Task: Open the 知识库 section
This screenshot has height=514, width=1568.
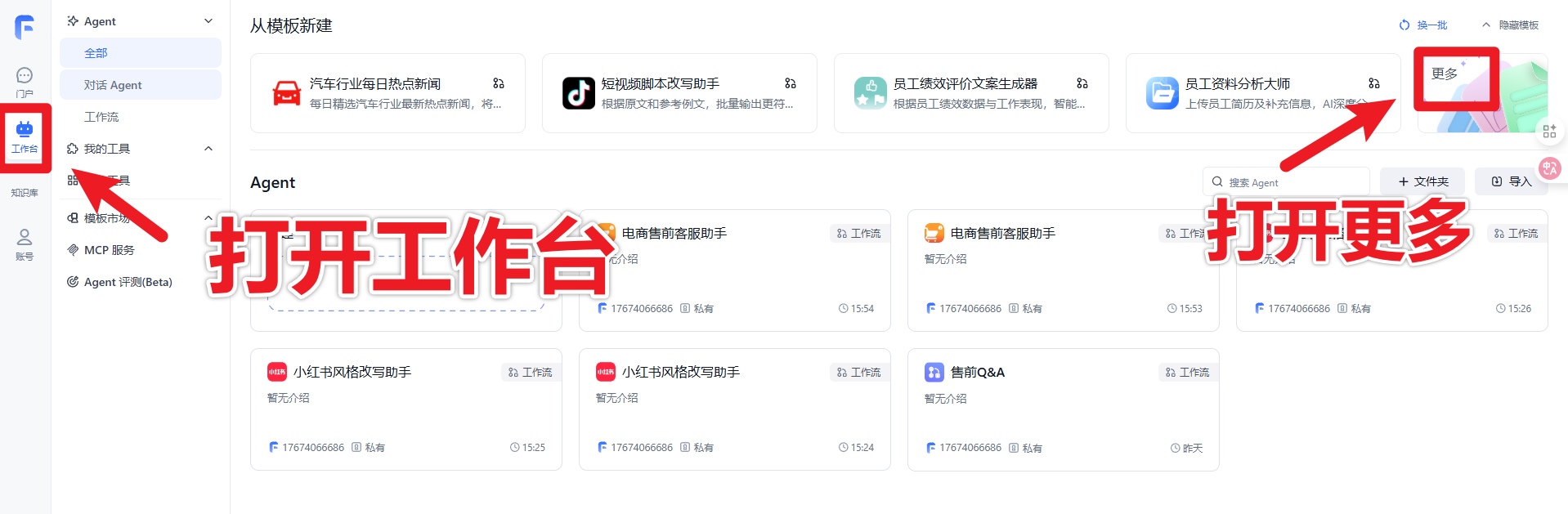Action: pos(25,193)
